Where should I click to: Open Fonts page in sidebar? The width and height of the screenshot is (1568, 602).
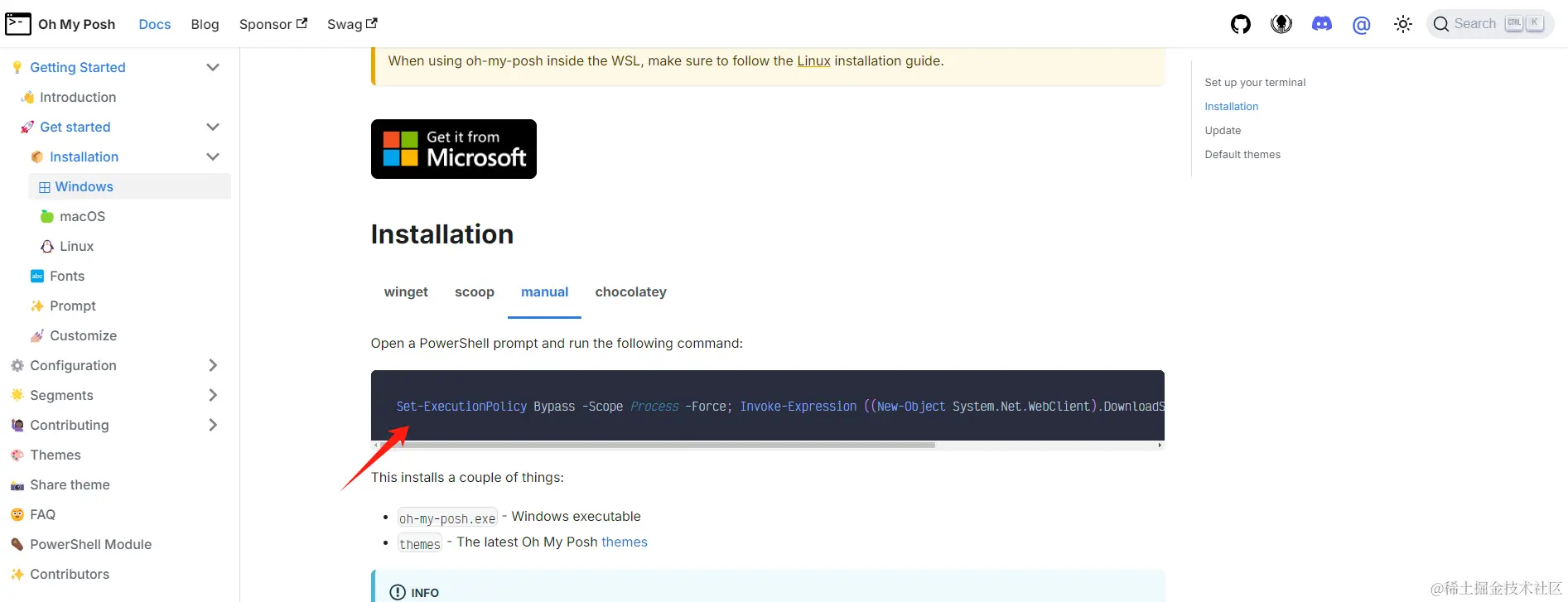(x=67, y=276)
